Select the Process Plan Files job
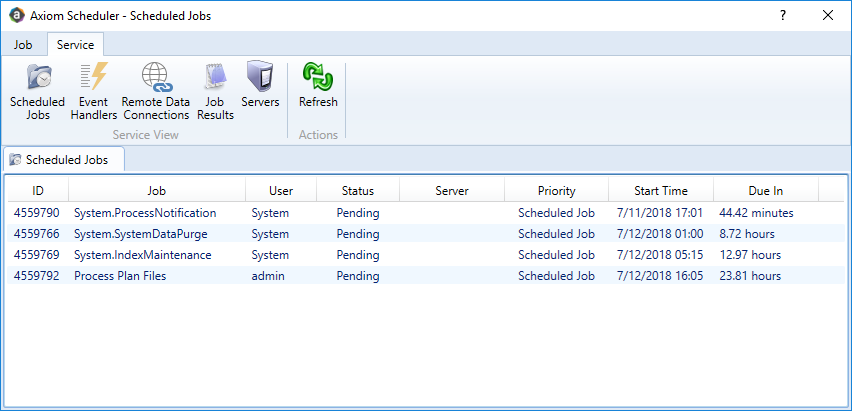The image size is (852, 411). pos(120,276)
